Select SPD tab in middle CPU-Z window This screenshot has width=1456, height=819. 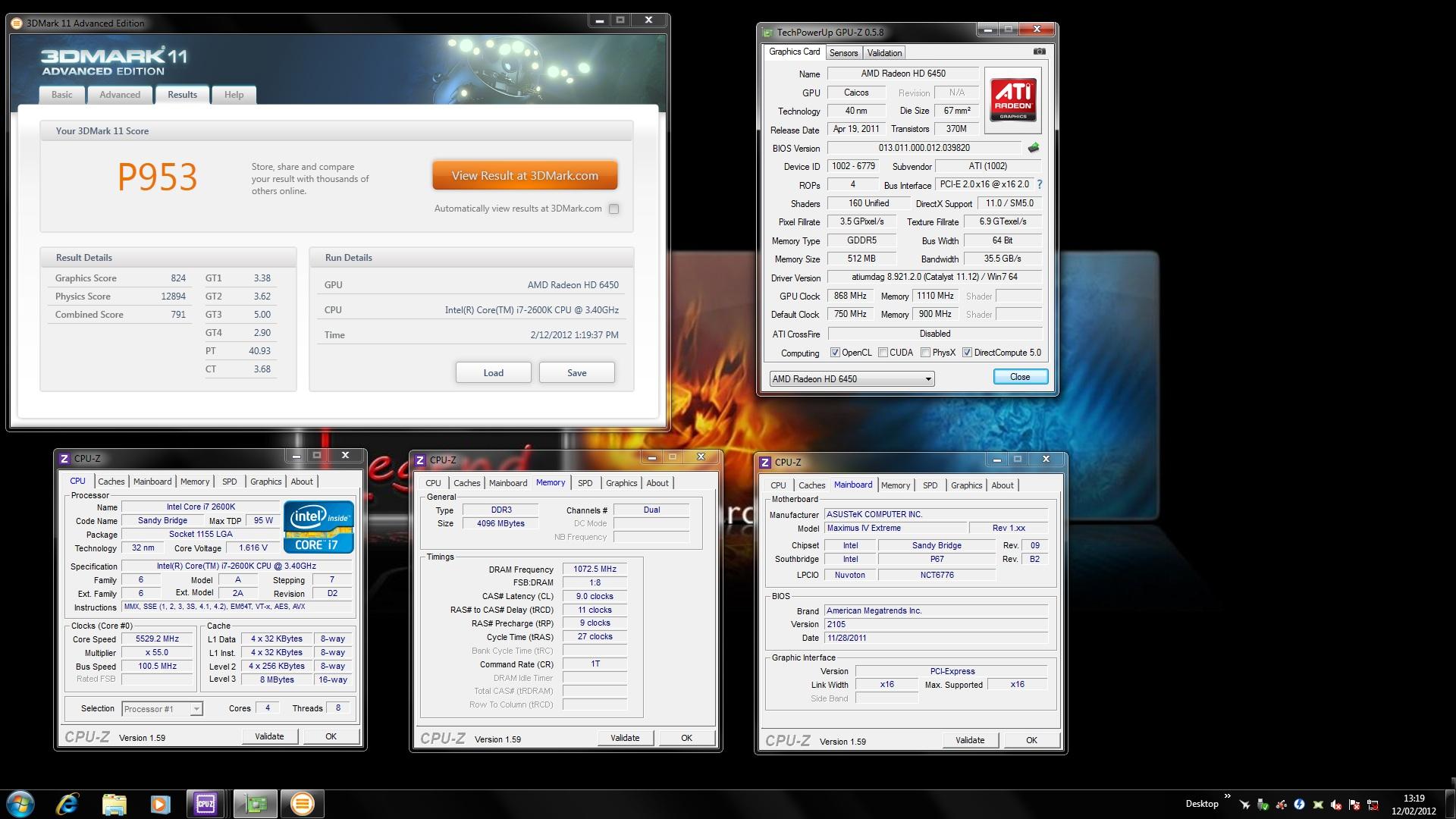coord(585,483)
